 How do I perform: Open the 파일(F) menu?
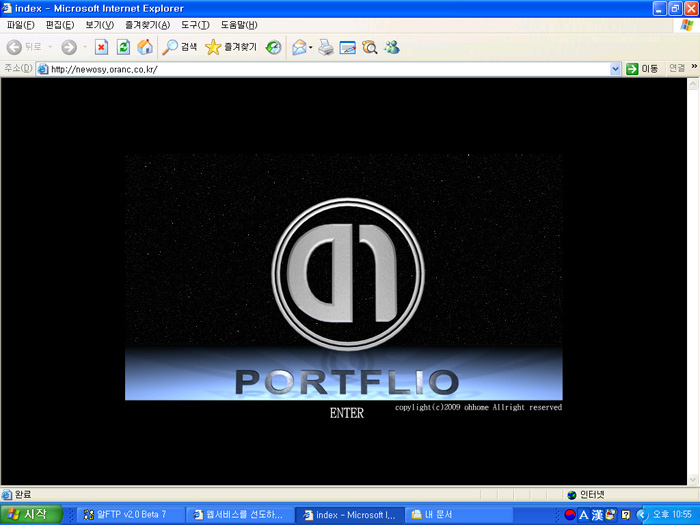[x=20, y=25]
